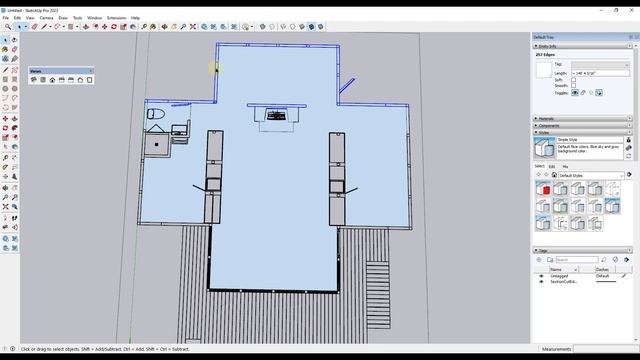Select the arrow tool in the left toolbar
The width and height of the screenshot is (640, 360).
tap(5, 40)
